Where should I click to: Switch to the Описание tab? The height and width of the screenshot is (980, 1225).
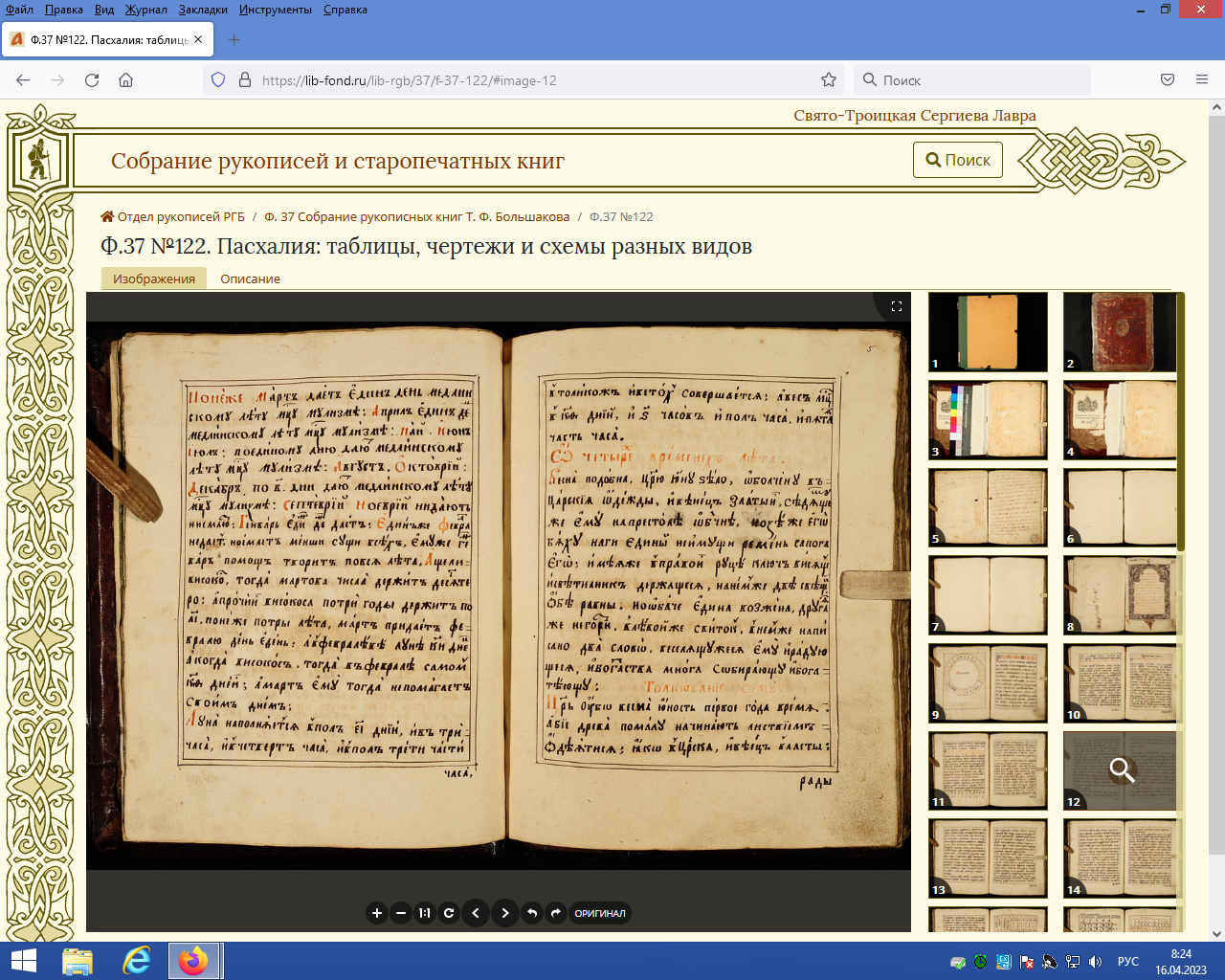(x=250, y=278)
